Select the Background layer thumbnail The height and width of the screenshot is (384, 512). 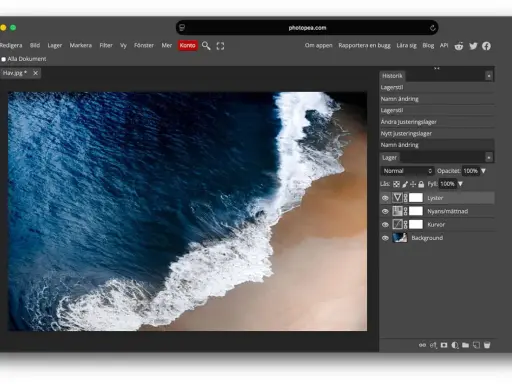point(400,238)
